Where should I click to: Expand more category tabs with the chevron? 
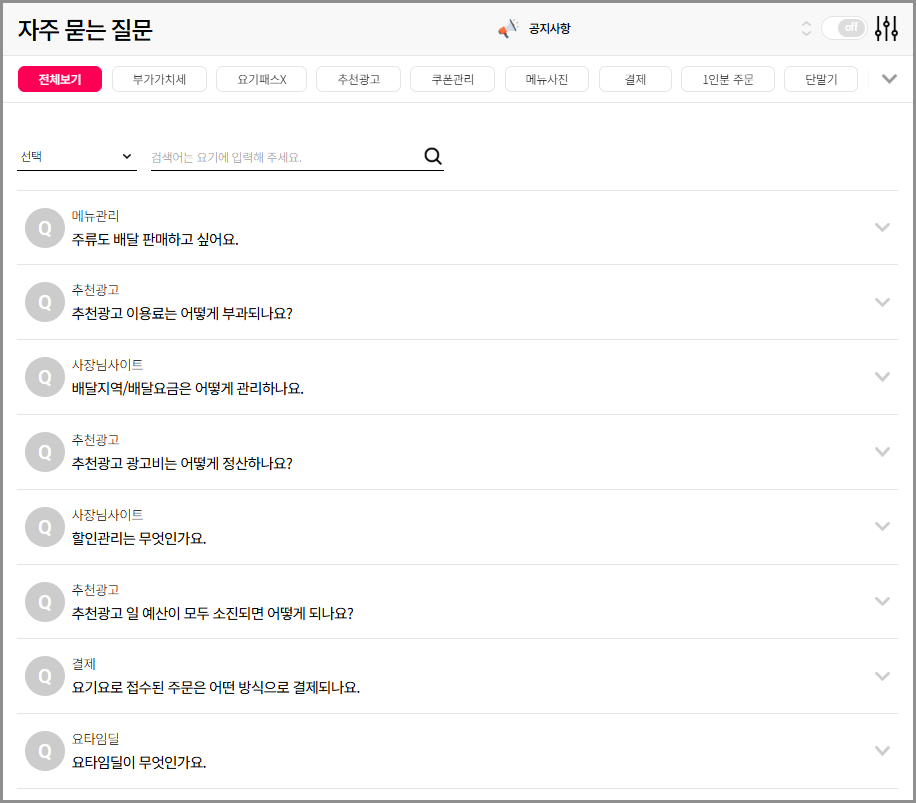pyautogui.click(x=888, y=78)
